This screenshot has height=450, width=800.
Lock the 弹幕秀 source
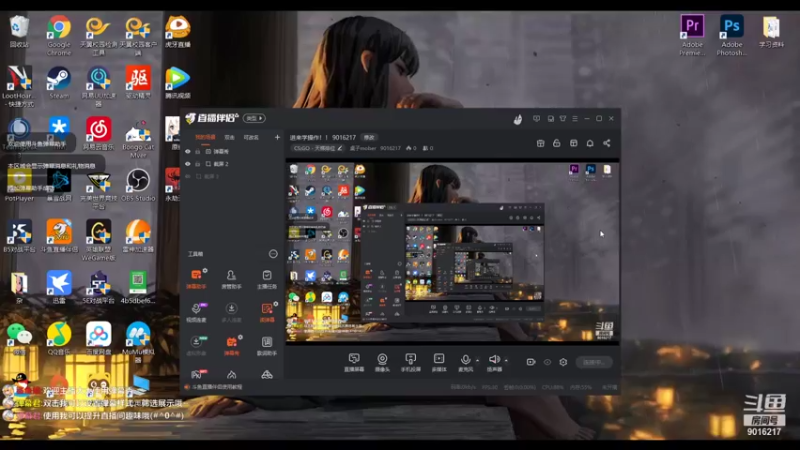click(x=198, y=152)
